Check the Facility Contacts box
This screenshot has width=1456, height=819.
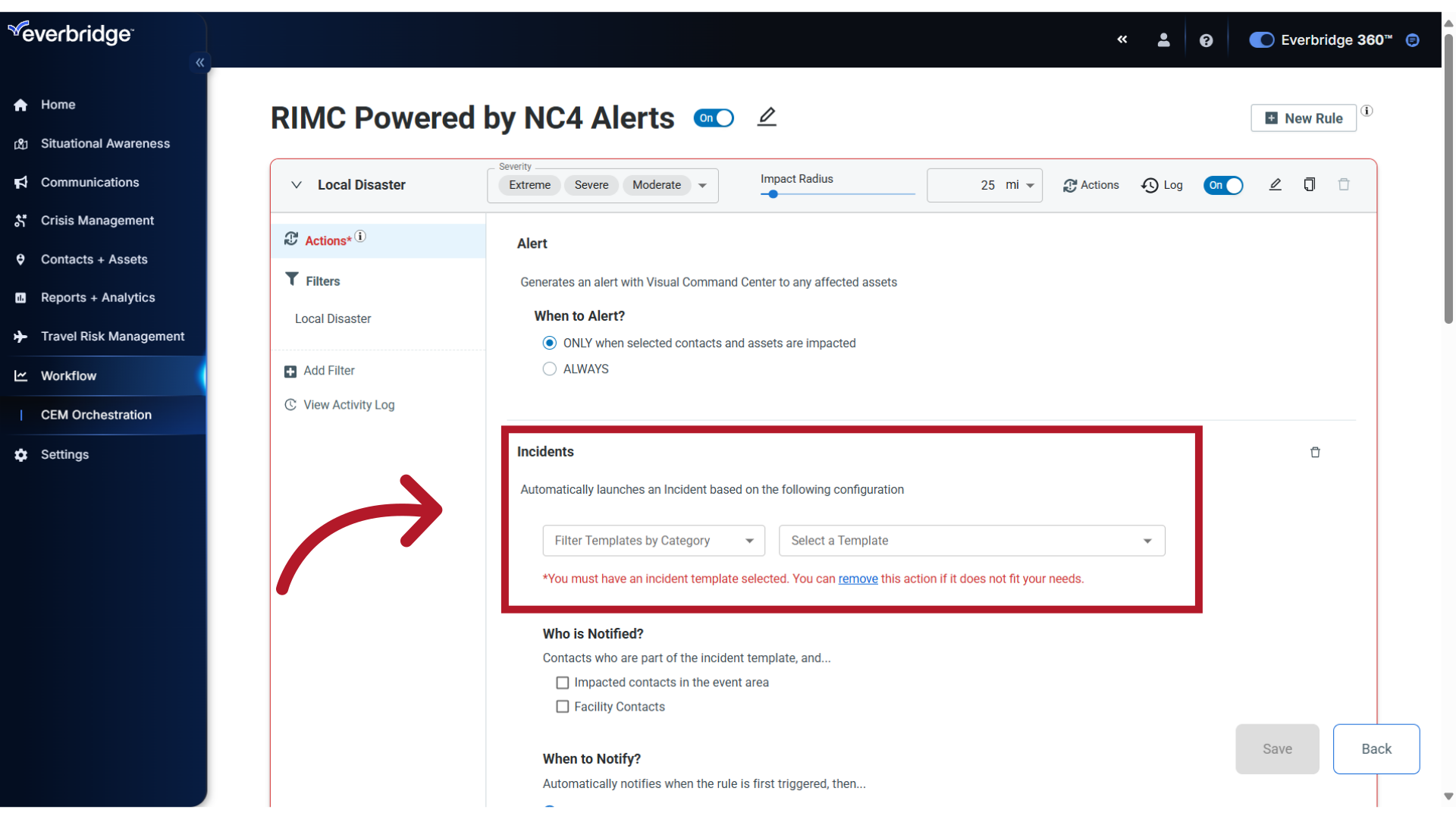coord(563,707)
